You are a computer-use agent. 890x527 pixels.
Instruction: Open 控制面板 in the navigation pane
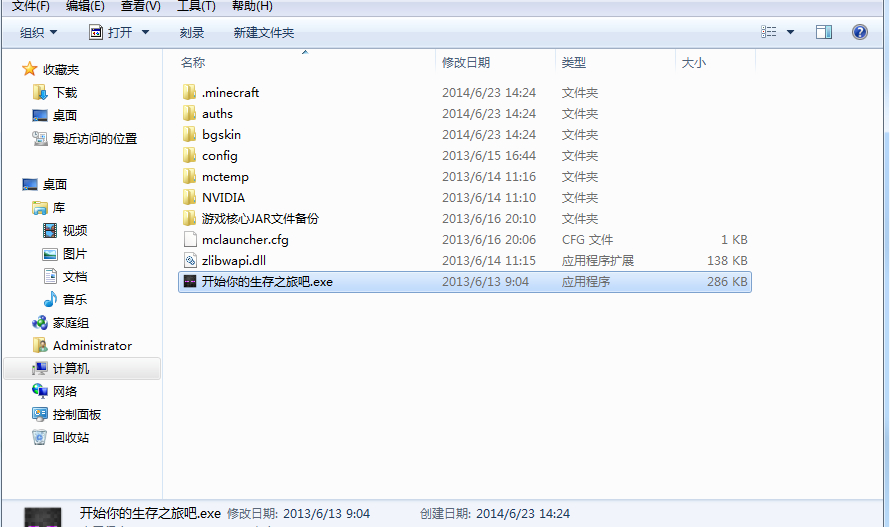[77, 415]
